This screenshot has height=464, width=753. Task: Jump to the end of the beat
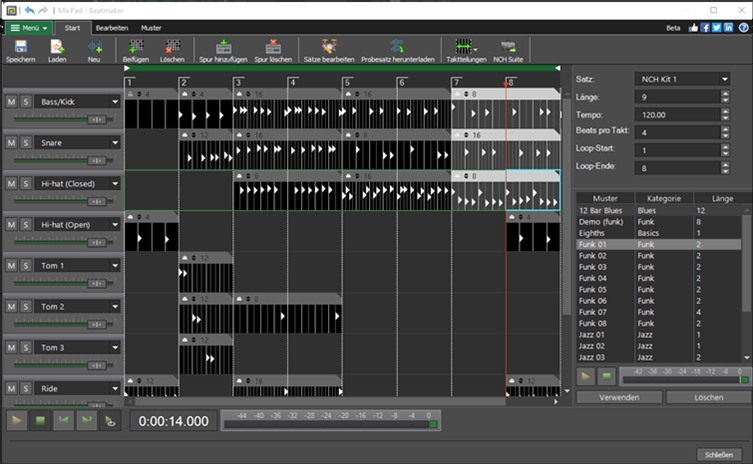pyautogui.click(x=86, y=421)
